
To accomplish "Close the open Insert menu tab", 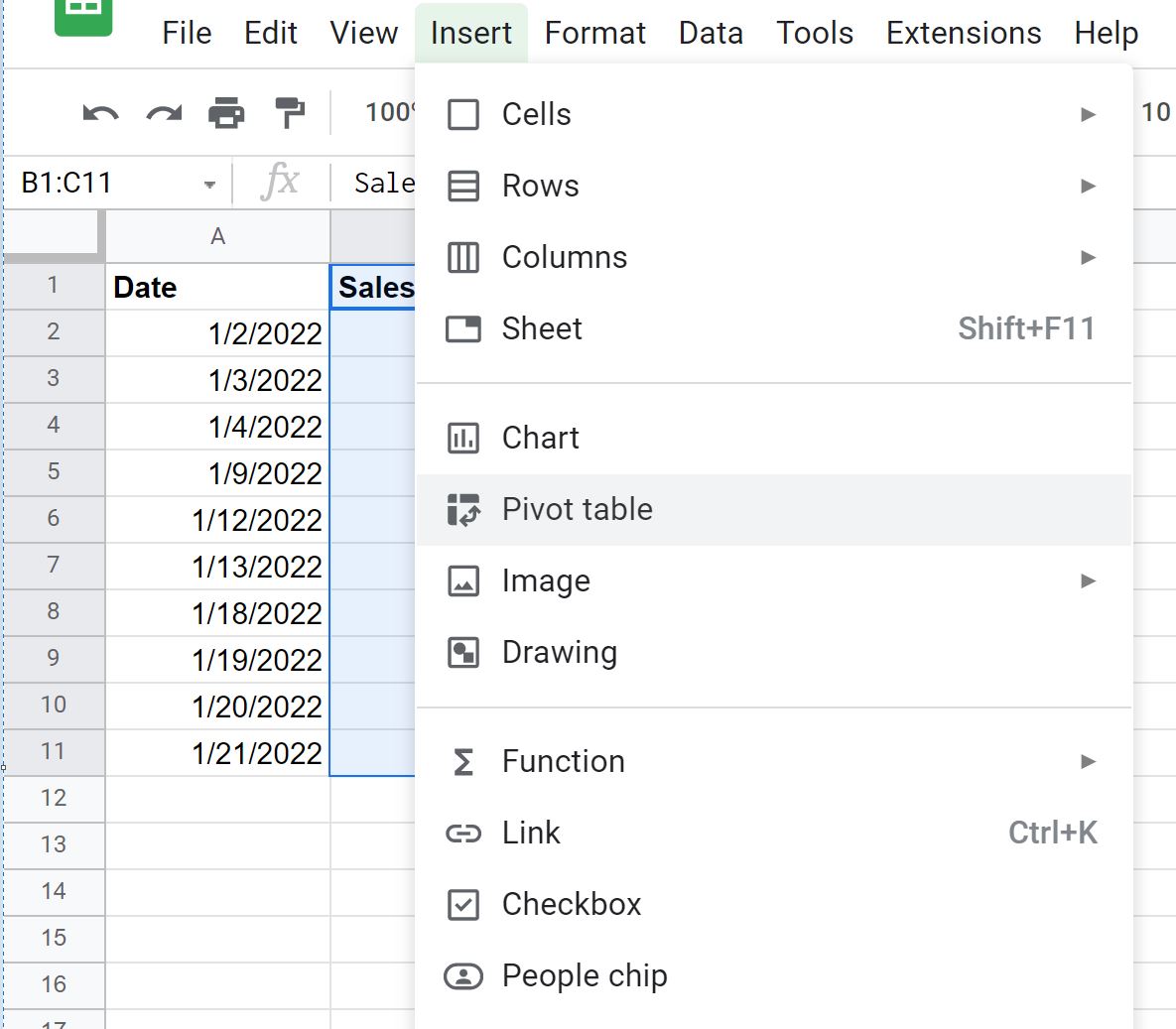I will pos(471,33).
